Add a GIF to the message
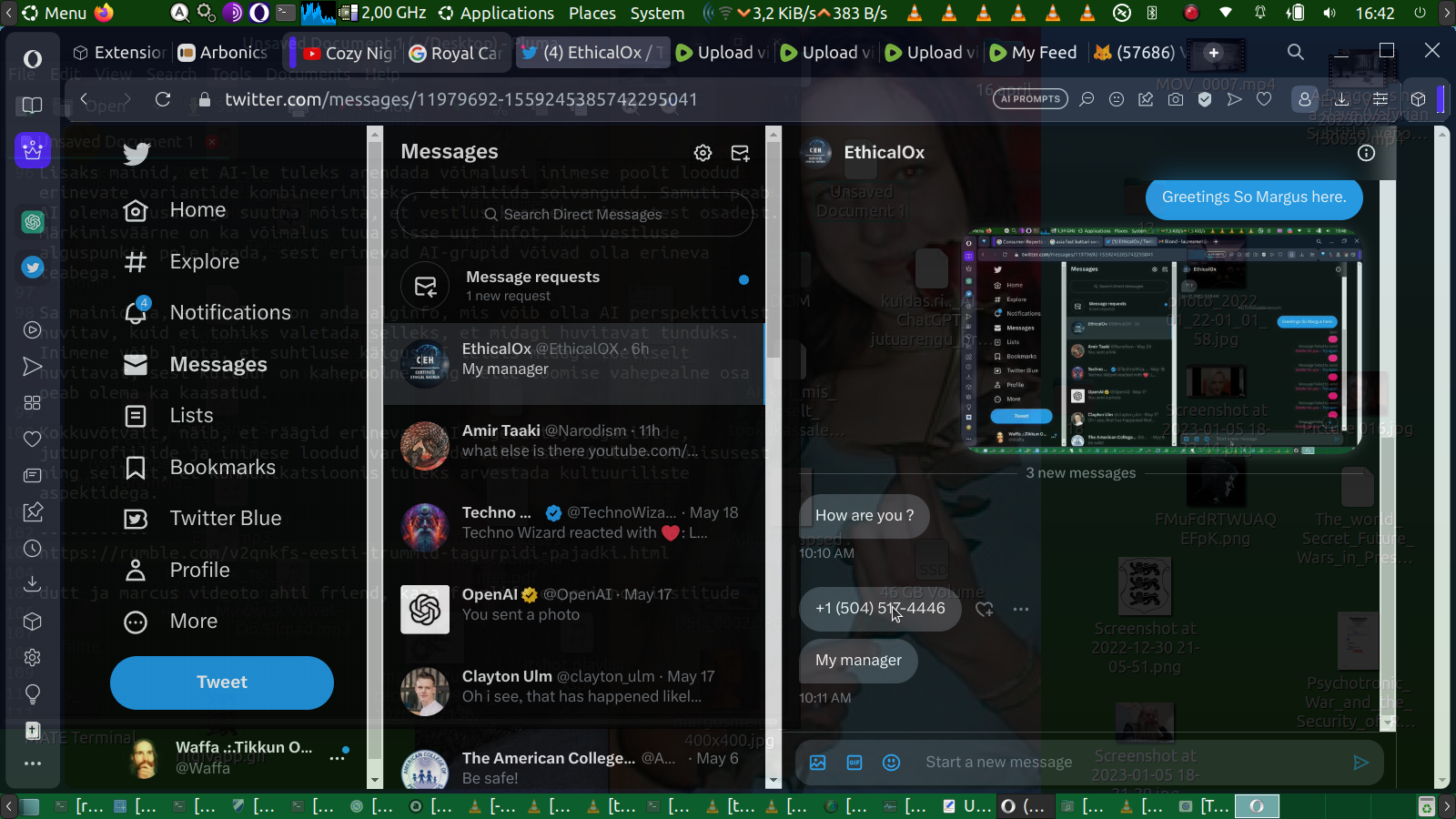1456x819 pixels. 854,763
